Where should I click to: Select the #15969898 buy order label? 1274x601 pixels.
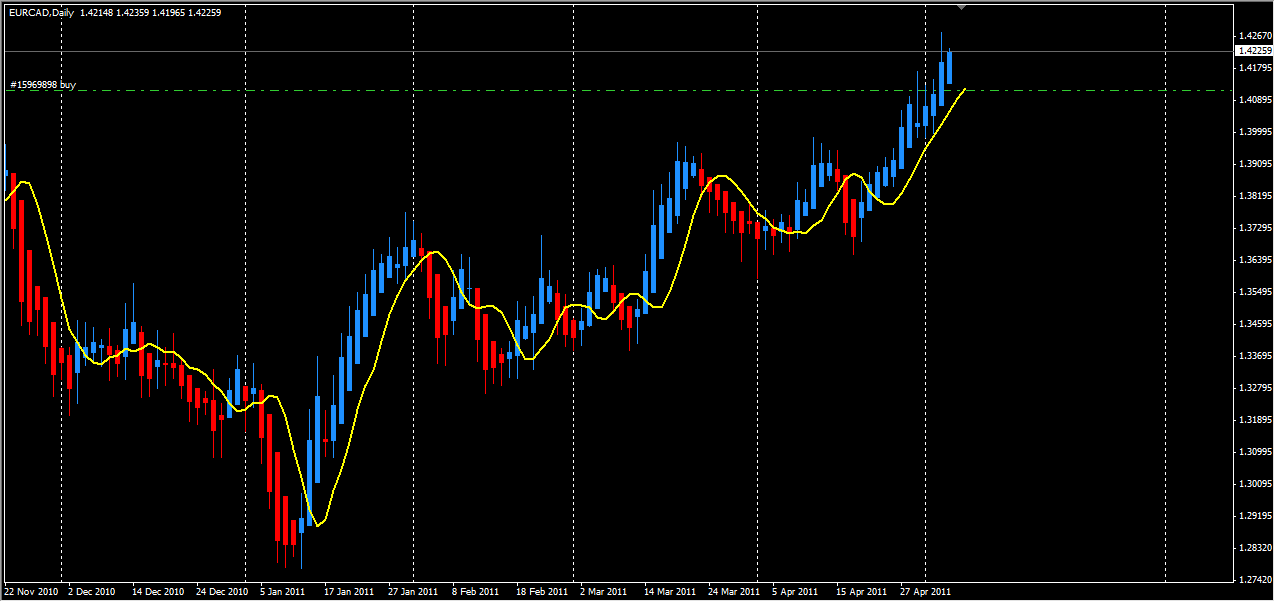[43, 85]
